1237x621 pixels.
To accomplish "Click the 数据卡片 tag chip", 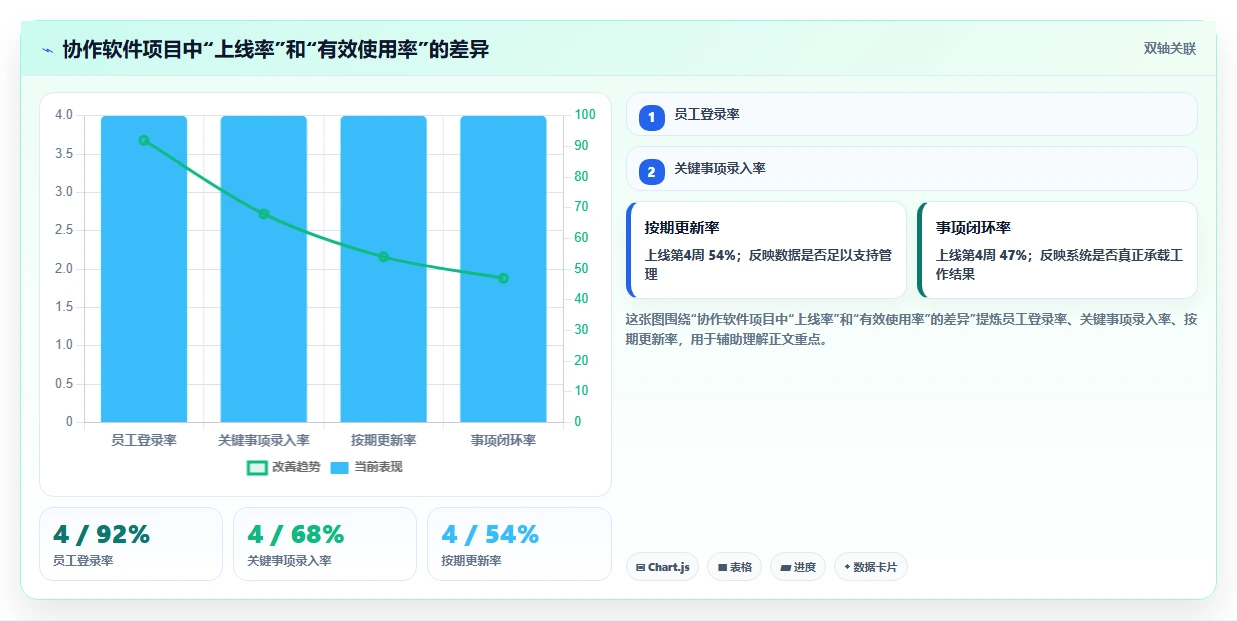I will click(870, 567).
